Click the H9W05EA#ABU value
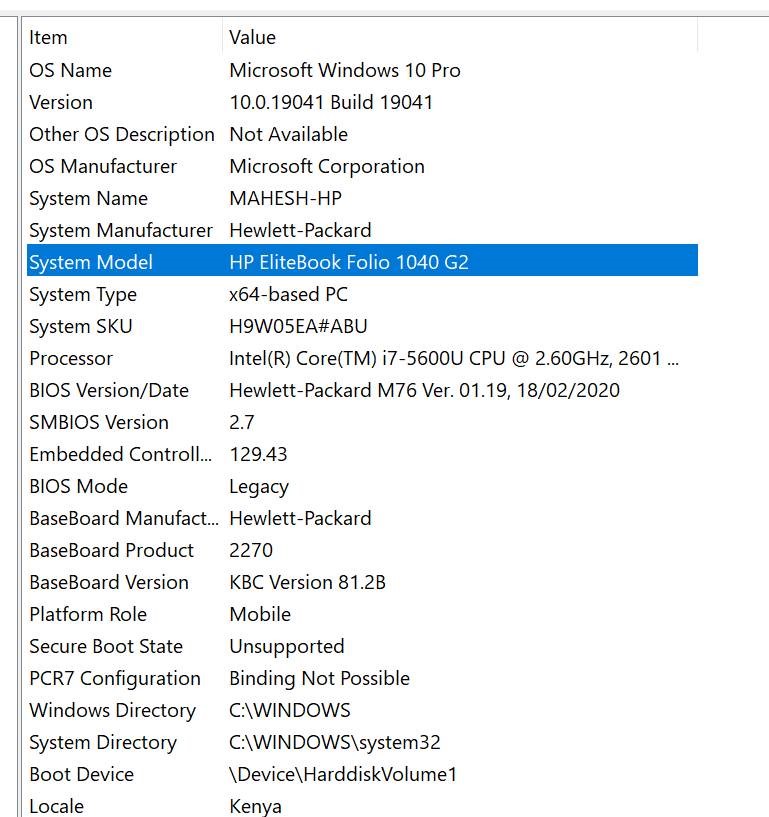The image size is (769, 817). [298, 327]
